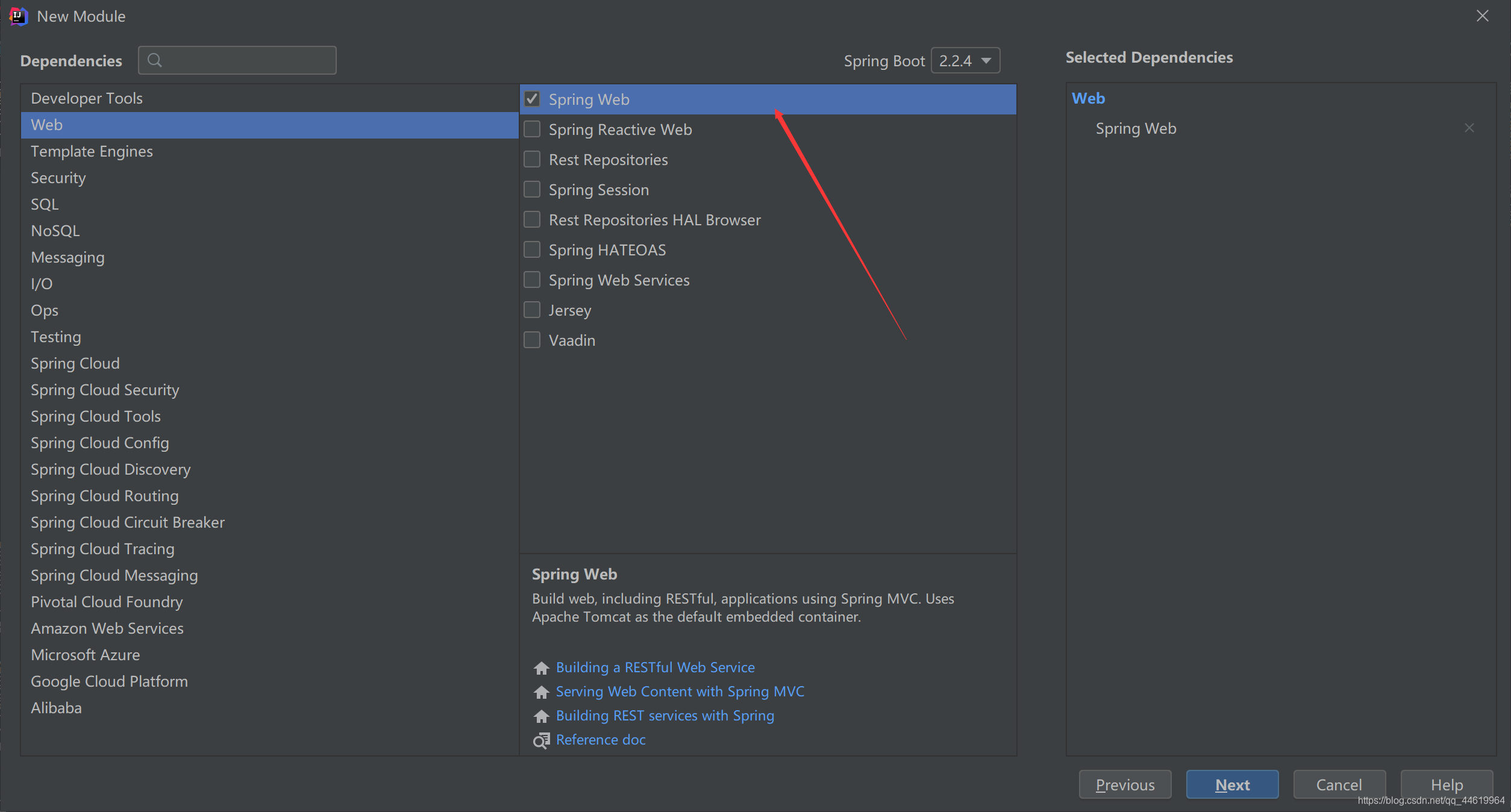Click the search magnifier icon in Dependencies
Screen dimensions: 1511x812
point(154,60)
